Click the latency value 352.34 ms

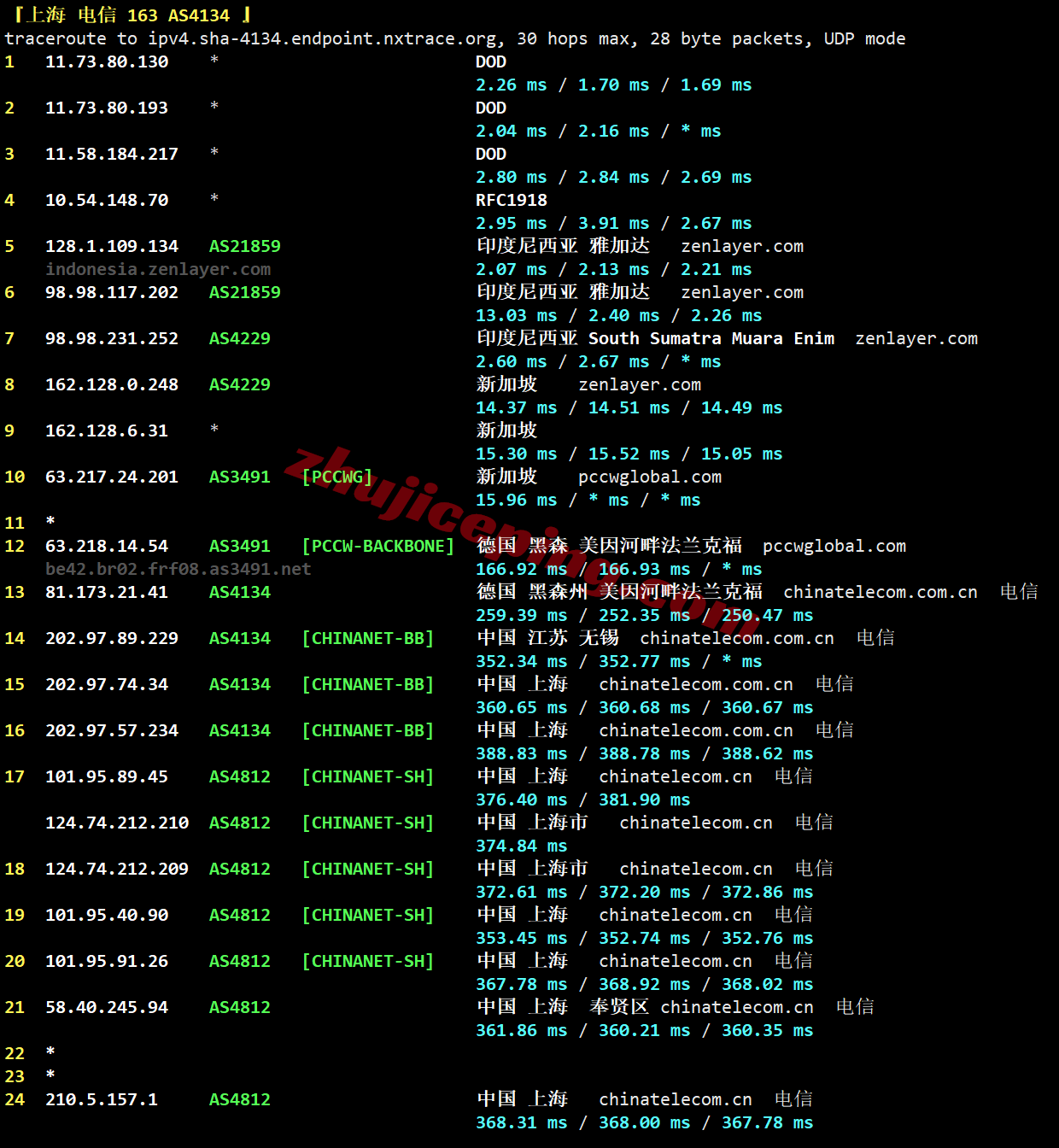[522, 661]
